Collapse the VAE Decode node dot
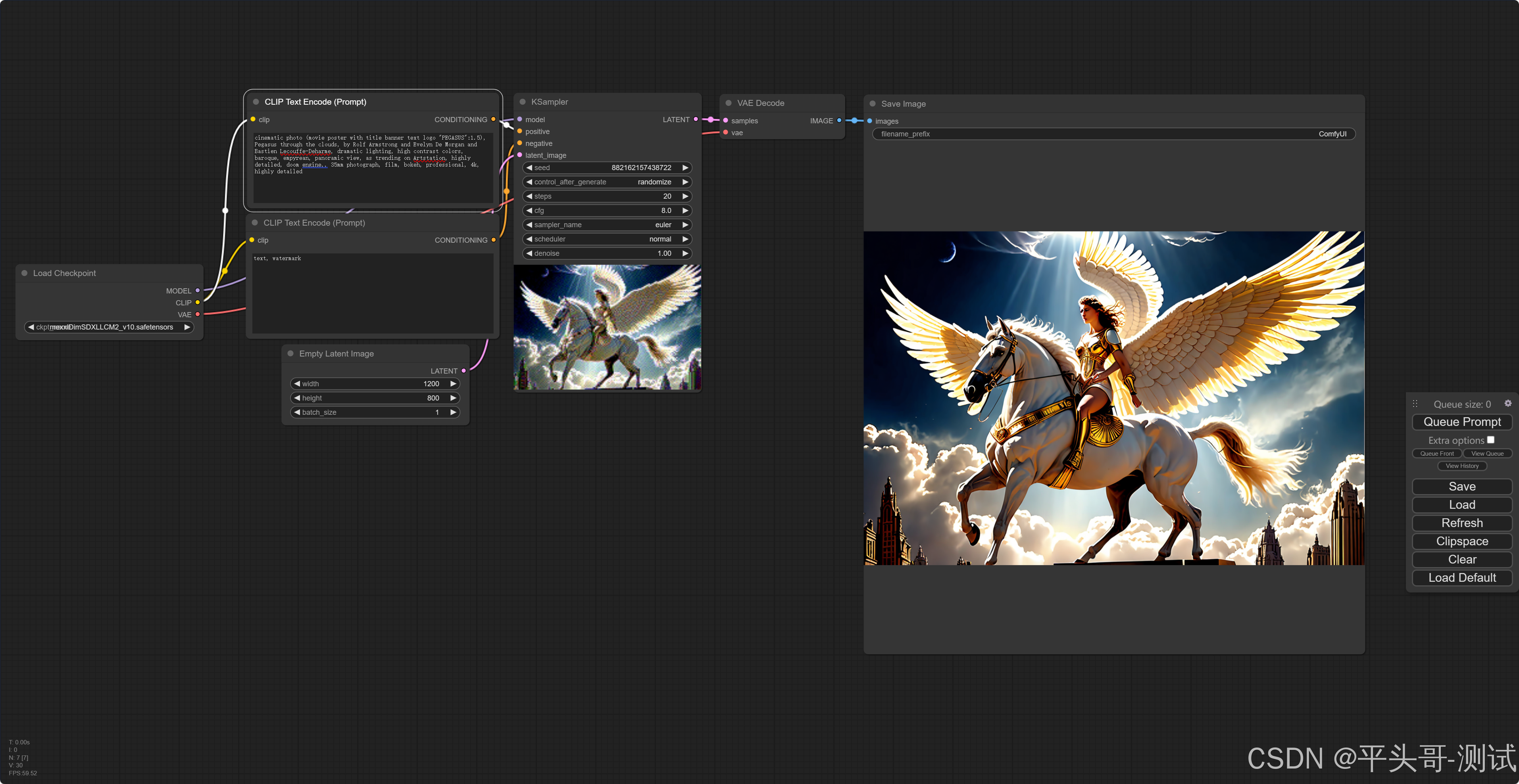Screen dimensions: 1519x784 (x=728, y=103)
